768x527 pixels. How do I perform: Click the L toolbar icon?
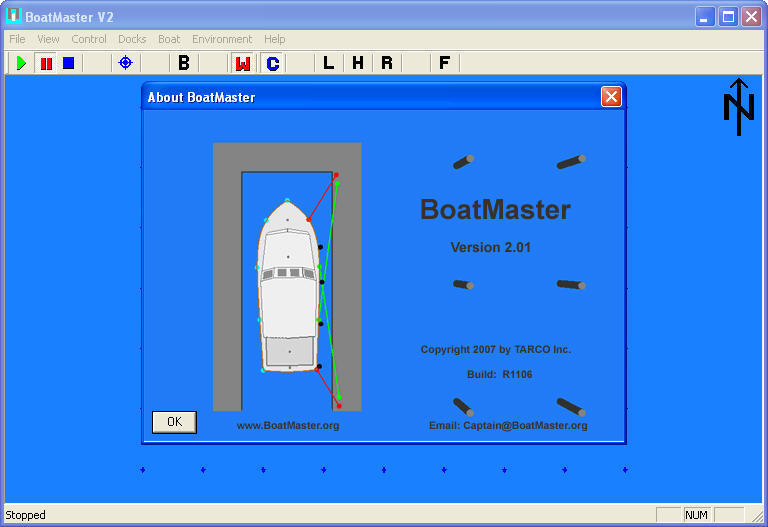click(328, 63)
